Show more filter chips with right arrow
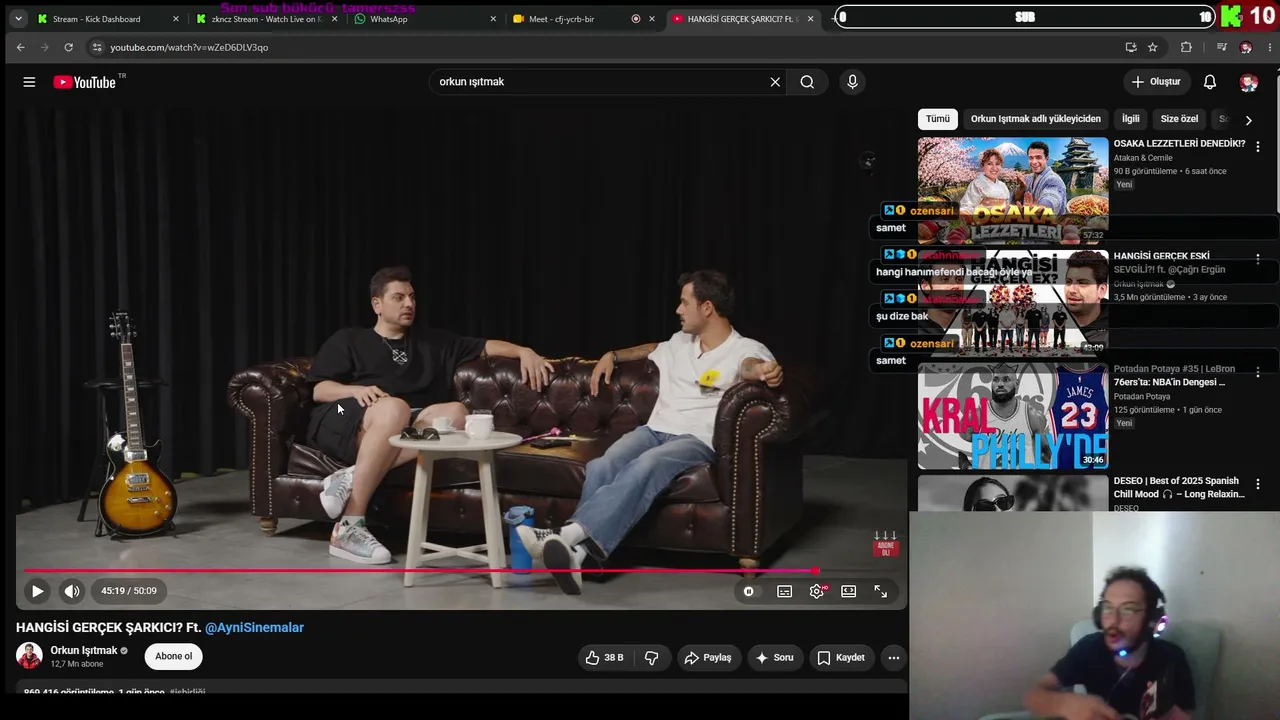1280x720 pixels. point(1248,119)
